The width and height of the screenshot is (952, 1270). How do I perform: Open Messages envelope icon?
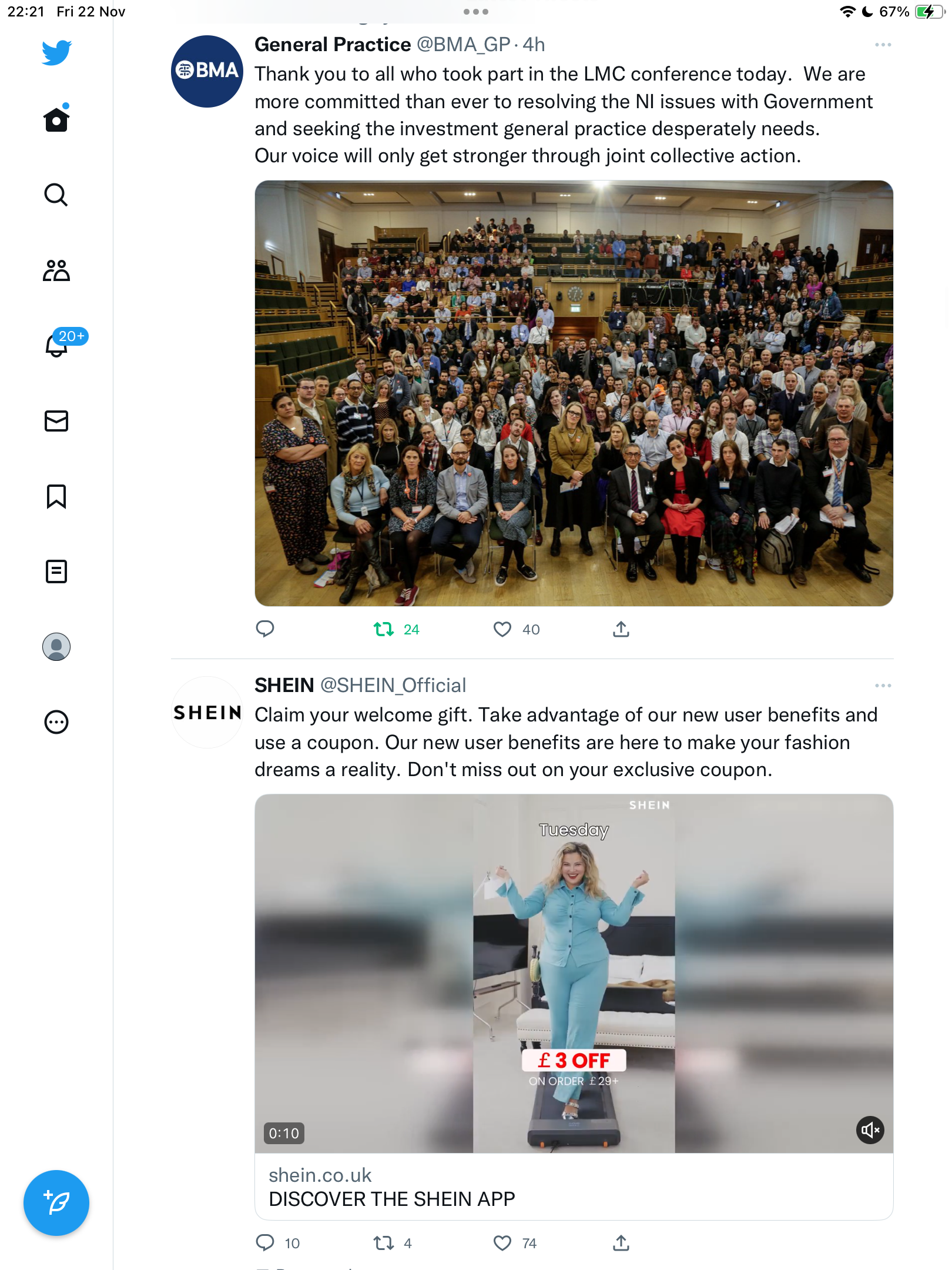point(56,421)
